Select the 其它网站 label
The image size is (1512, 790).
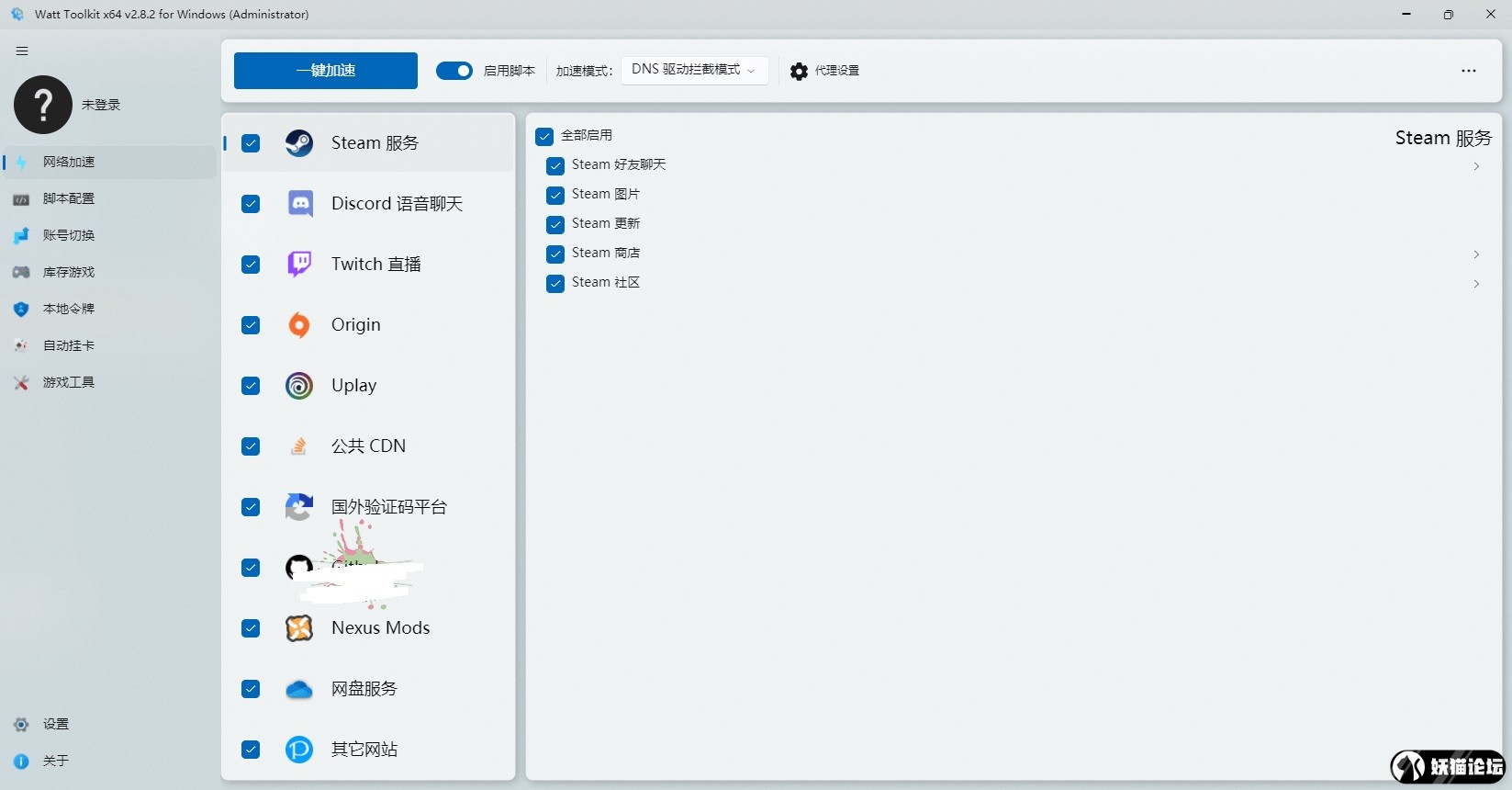pos(364,750)
